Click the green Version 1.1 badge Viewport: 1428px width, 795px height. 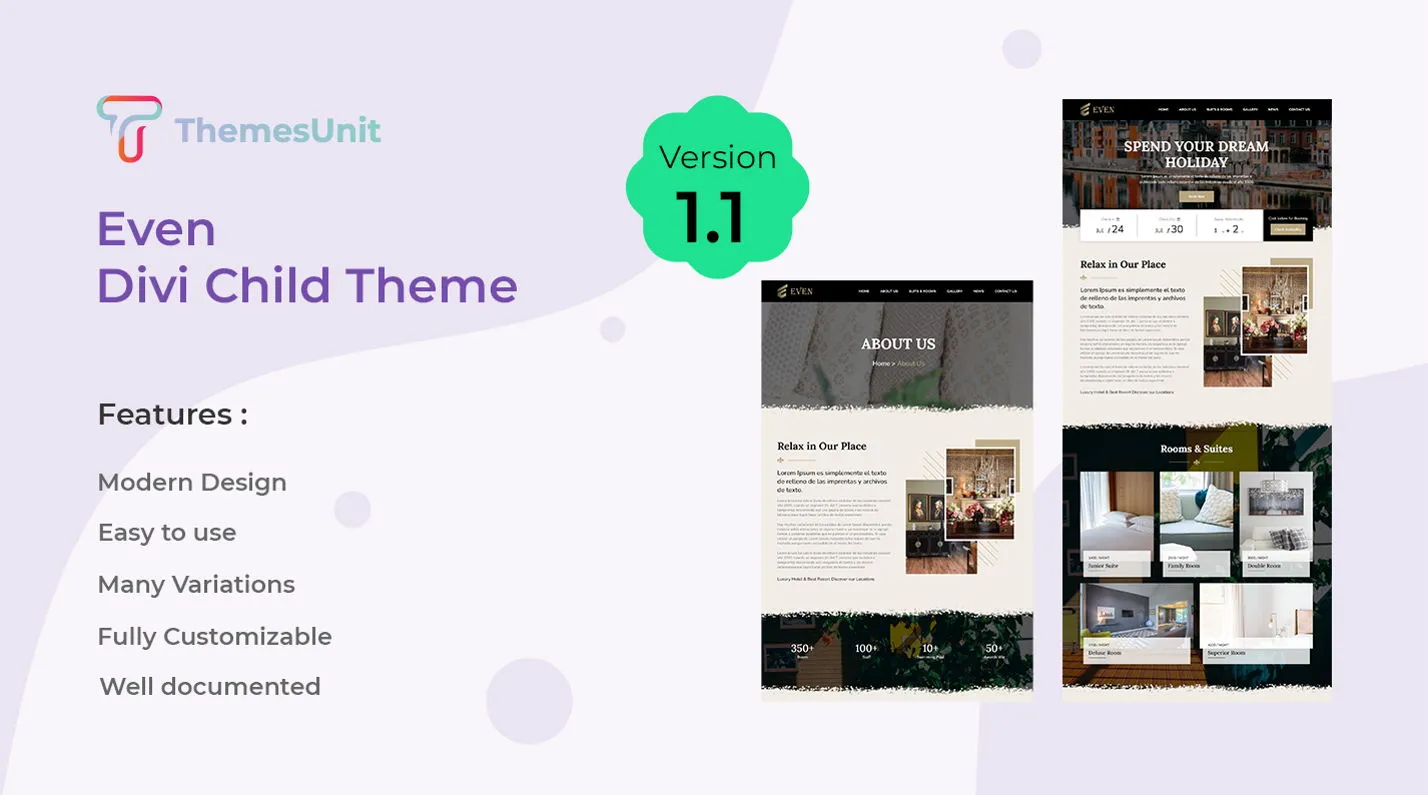coord(717,187)
